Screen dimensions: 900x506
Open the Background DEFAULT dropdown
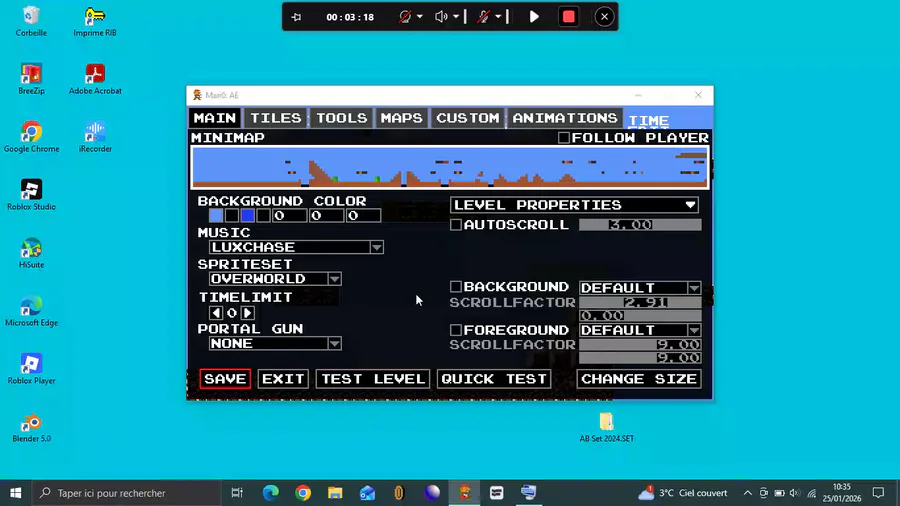point(640,287)
